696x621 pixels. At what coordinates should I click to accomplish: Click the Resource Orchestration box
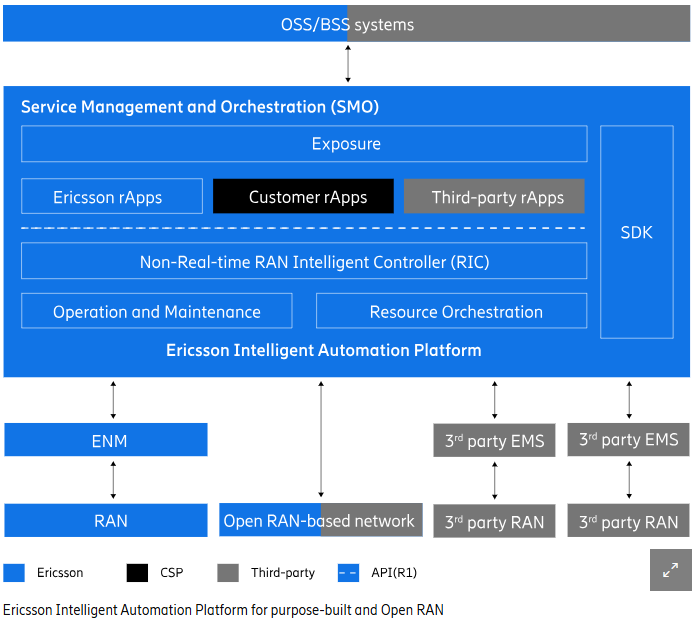[x=451, y=311]
